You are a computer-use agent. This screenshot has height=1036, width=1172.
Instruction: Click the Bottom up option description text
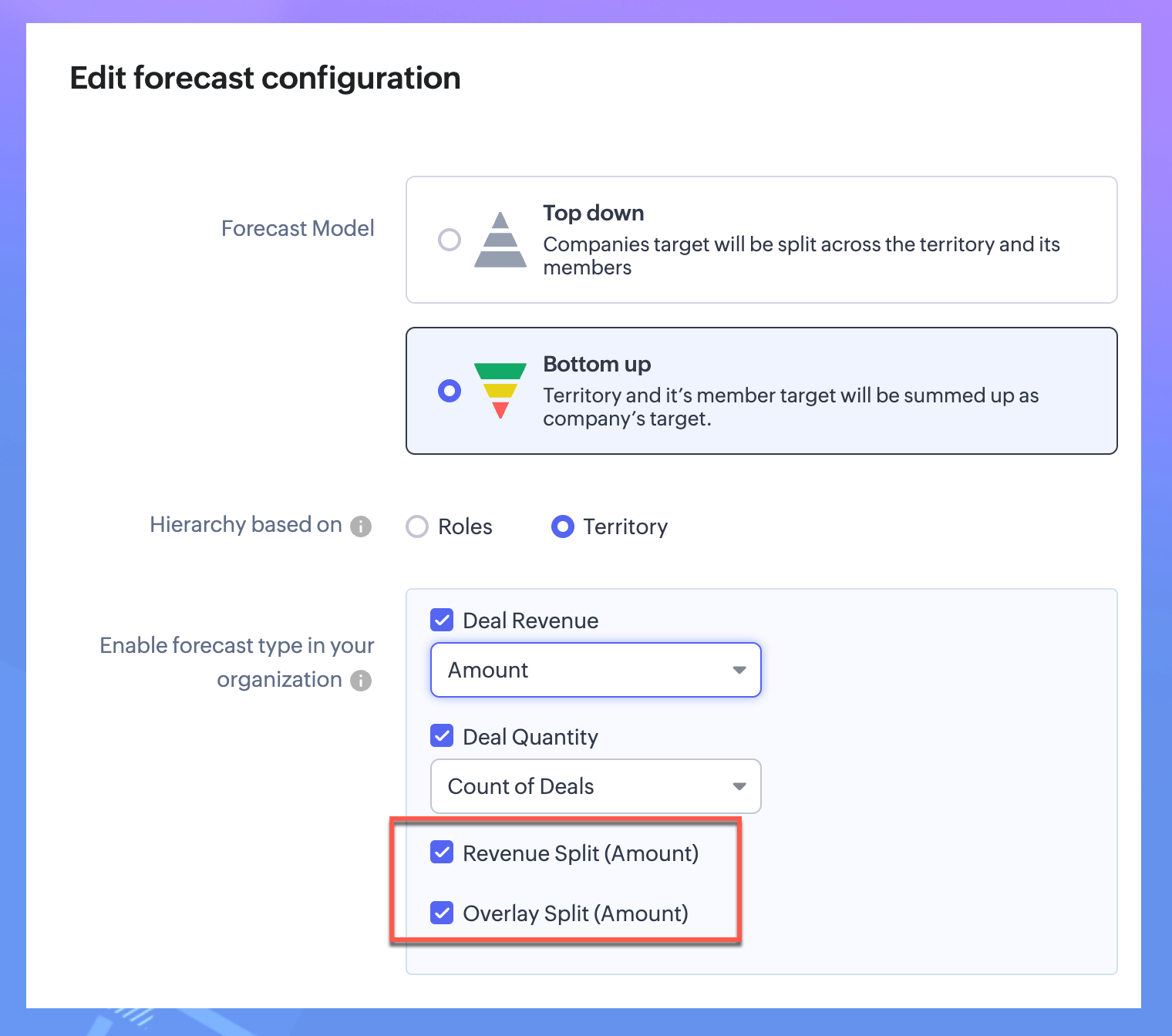click(790, 407)
